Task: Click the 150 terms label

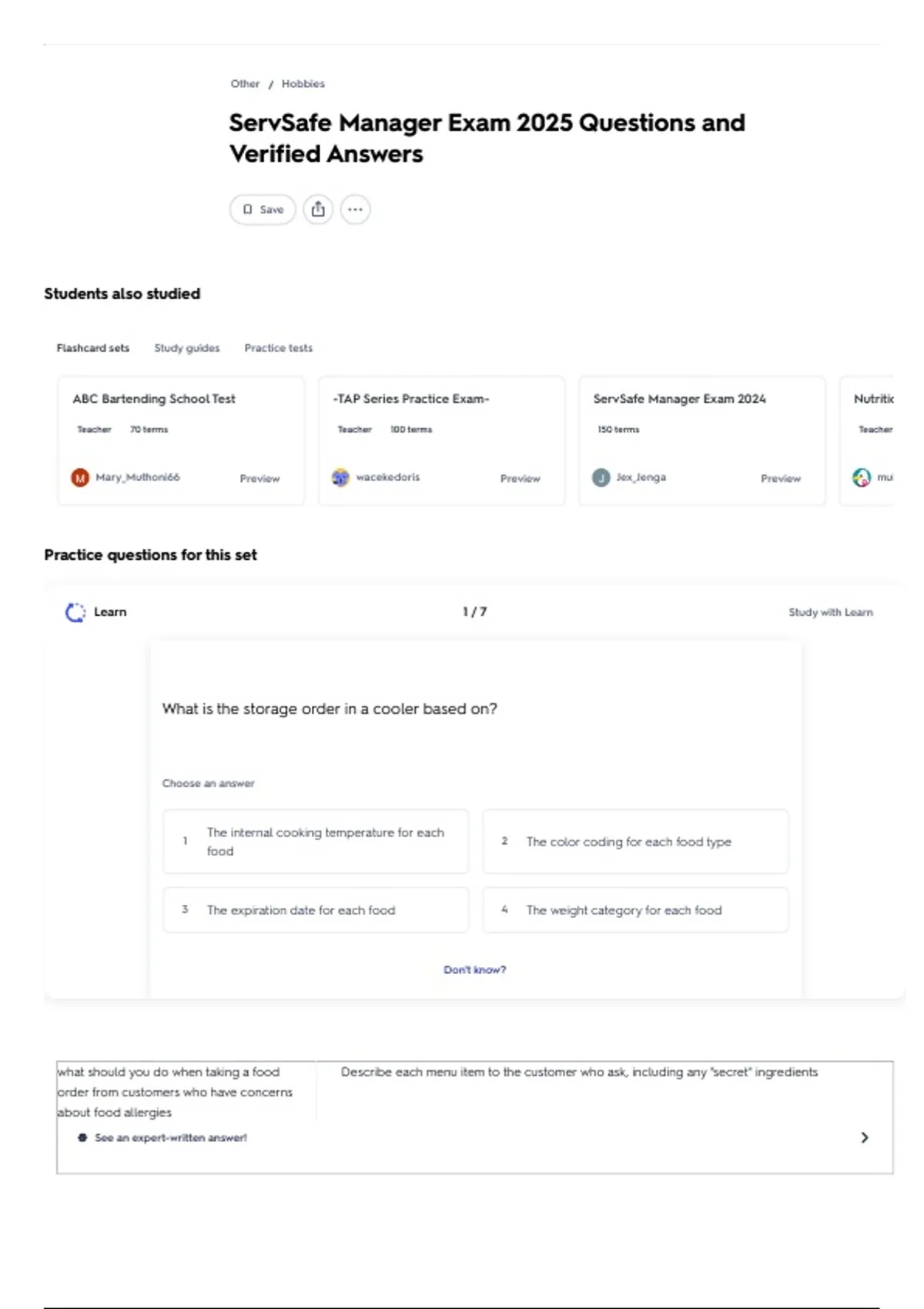Action: tap(618, 430)
